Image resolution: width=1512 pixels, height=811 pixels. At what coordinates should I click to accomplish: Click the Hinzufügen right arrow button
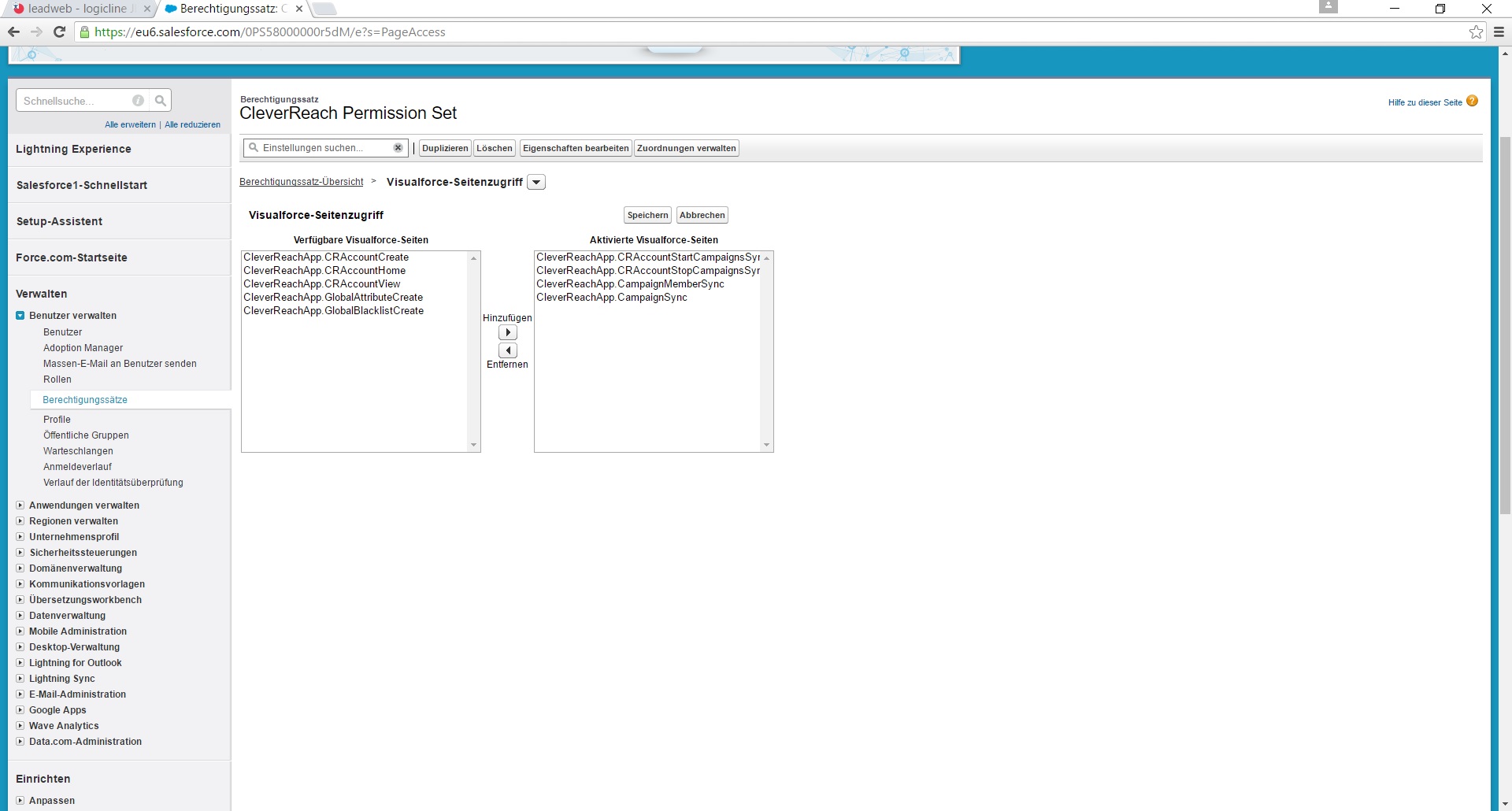(508, 332)
